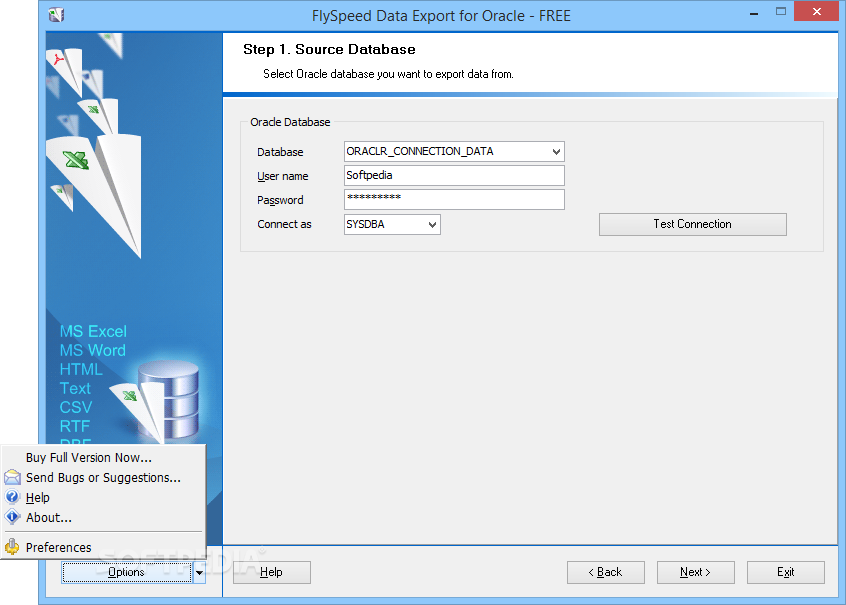This screenshot has width=846, height=605.
Task: Click the window title text
Action: coord(441,16)
